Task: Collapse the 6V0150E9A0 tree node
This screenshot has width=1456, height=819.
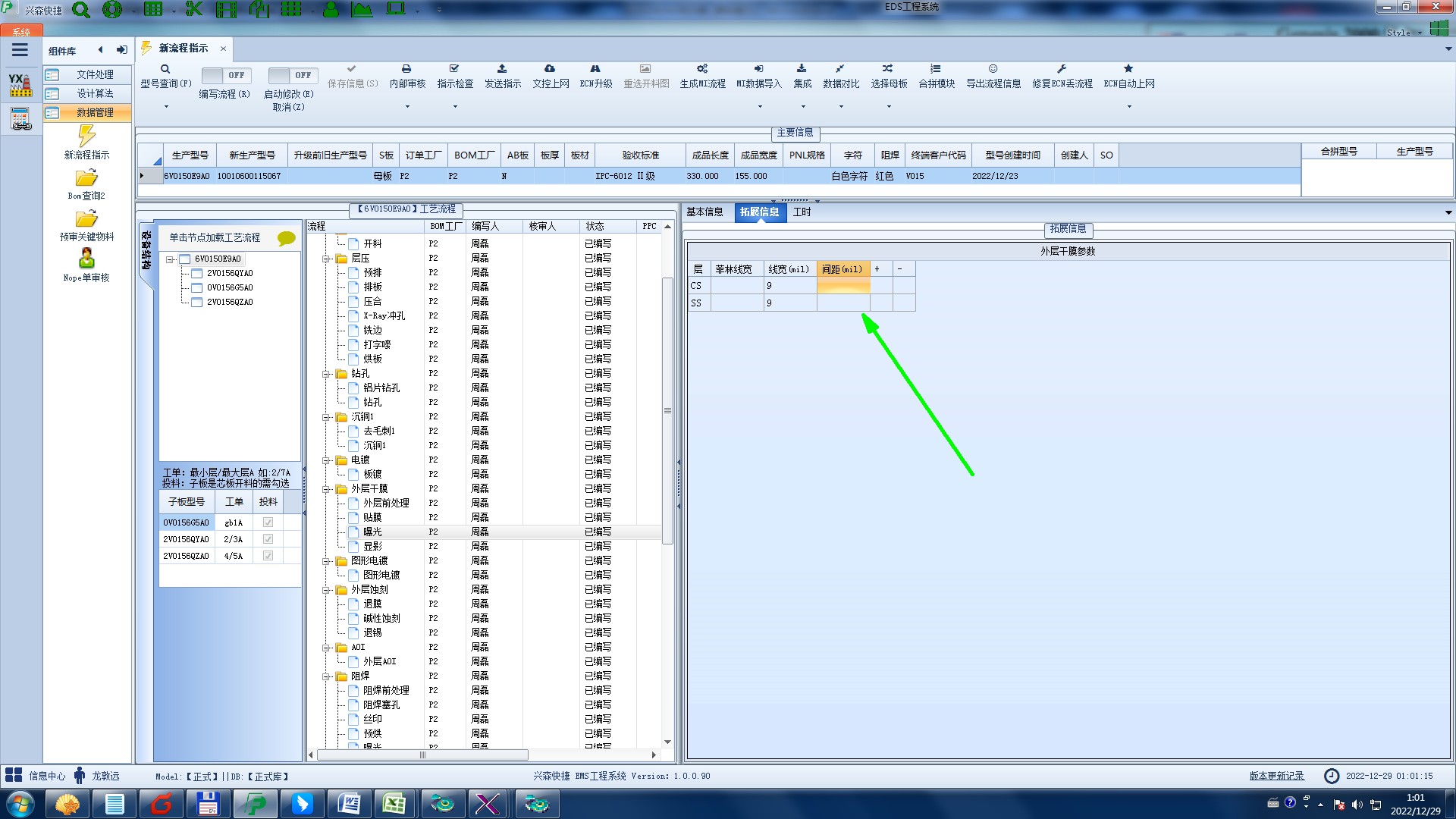Action: 171,259
